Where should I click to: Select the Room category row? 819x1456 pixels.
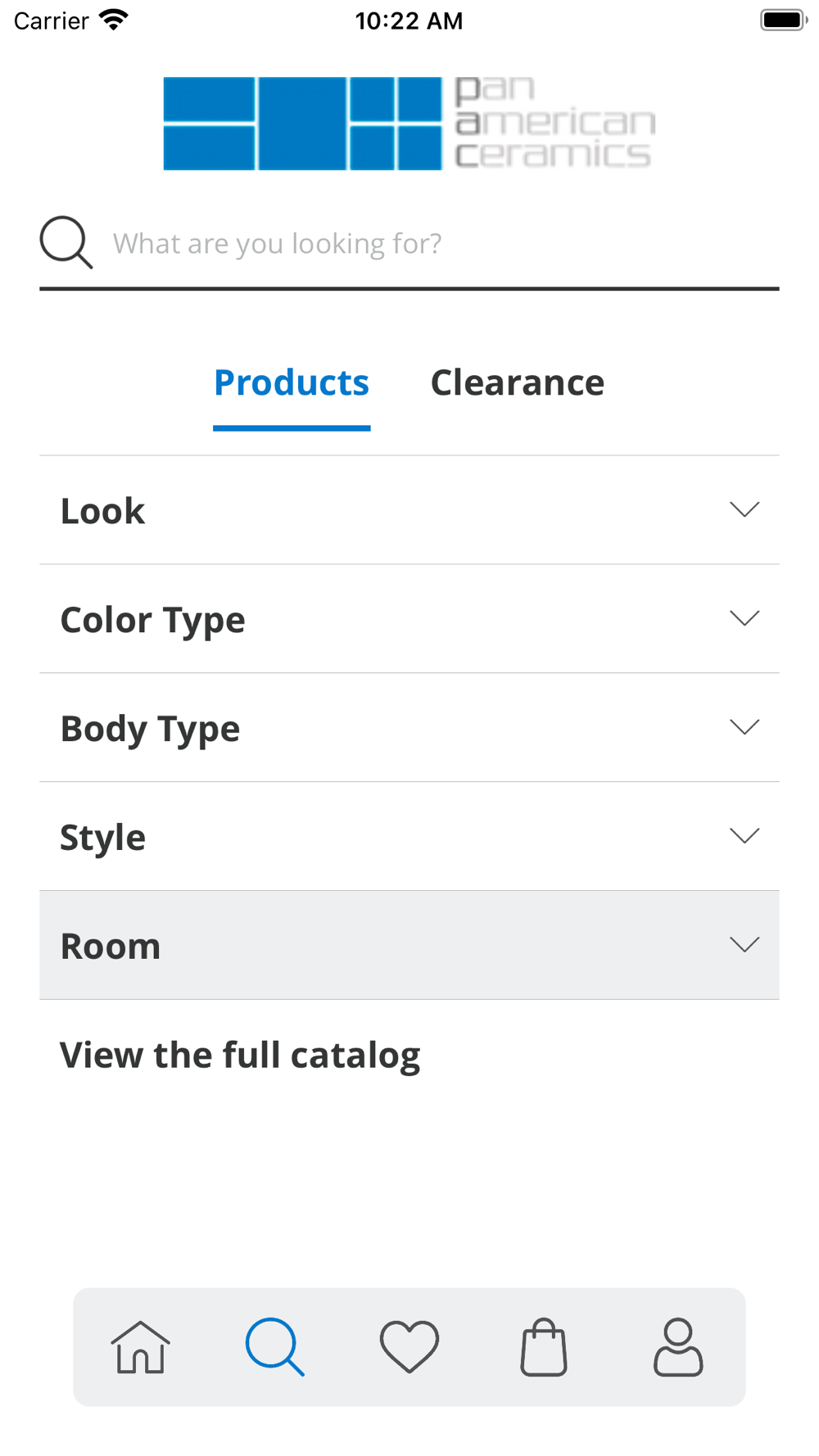409,945
